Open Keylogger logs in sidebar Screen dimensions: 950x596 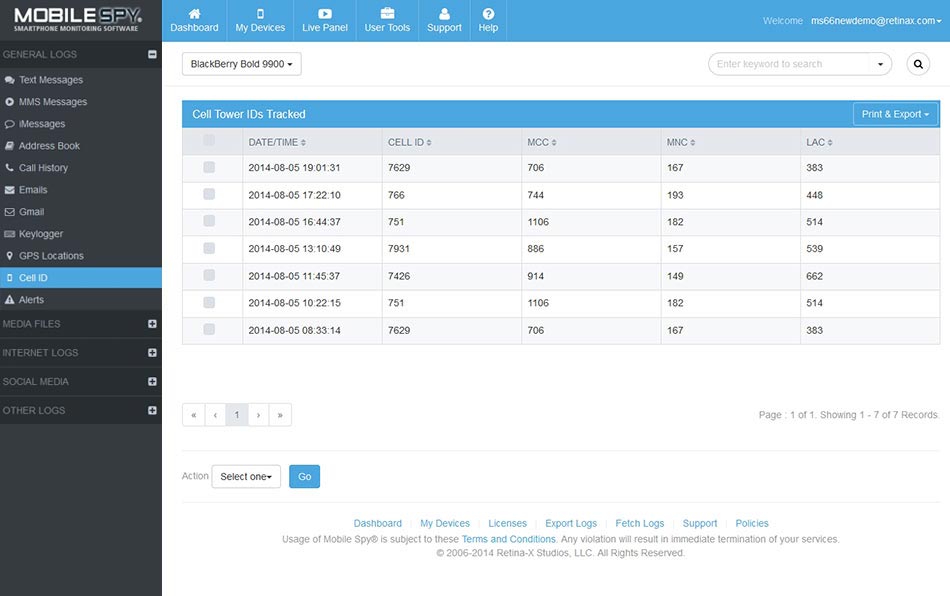[41, 234]
